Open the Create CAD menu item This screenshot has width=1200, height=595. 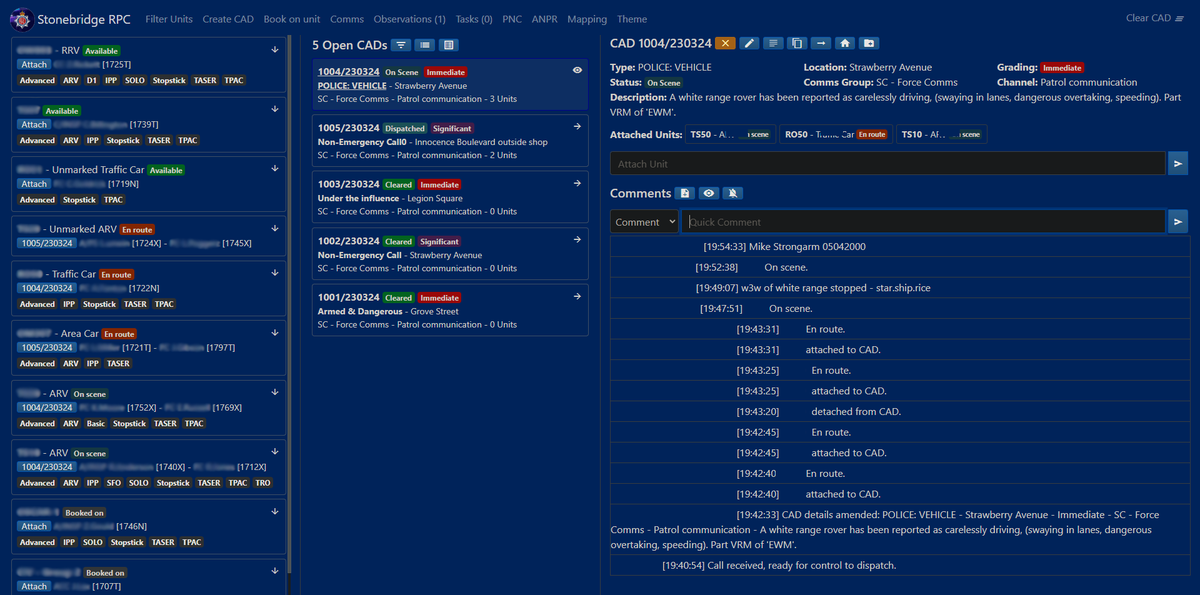tap(228, 19)
